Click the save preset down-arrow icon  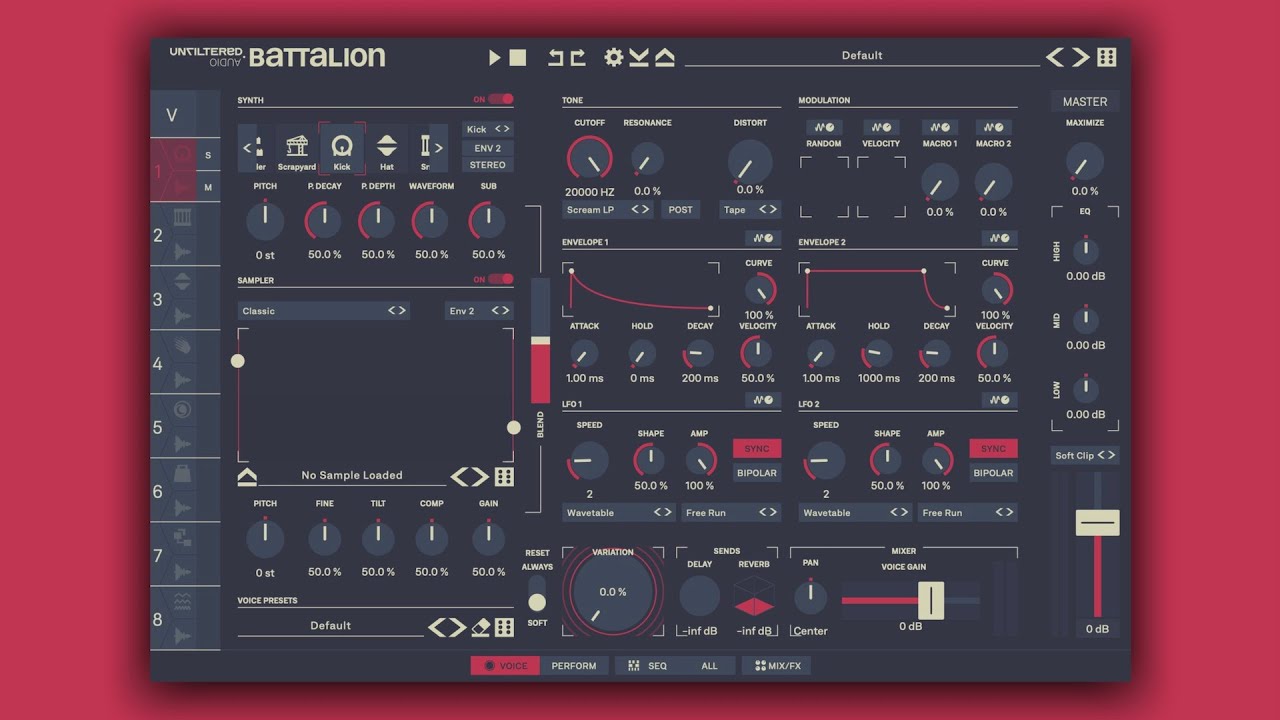coord(639,57)
